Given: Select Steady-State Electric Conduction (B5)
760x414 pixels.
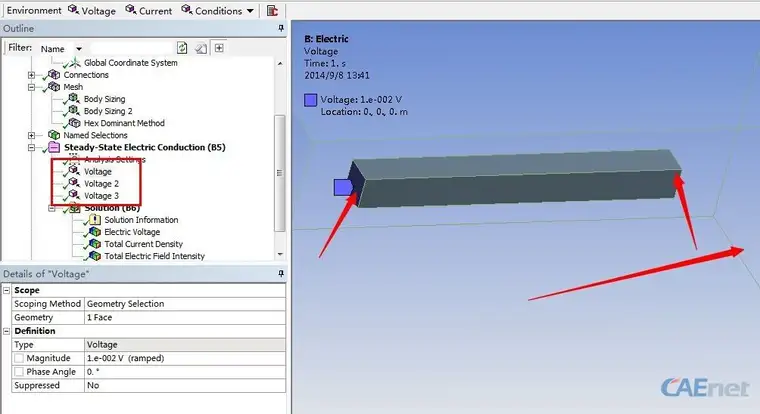Looking at the screenshot, I should coord(144,147).
